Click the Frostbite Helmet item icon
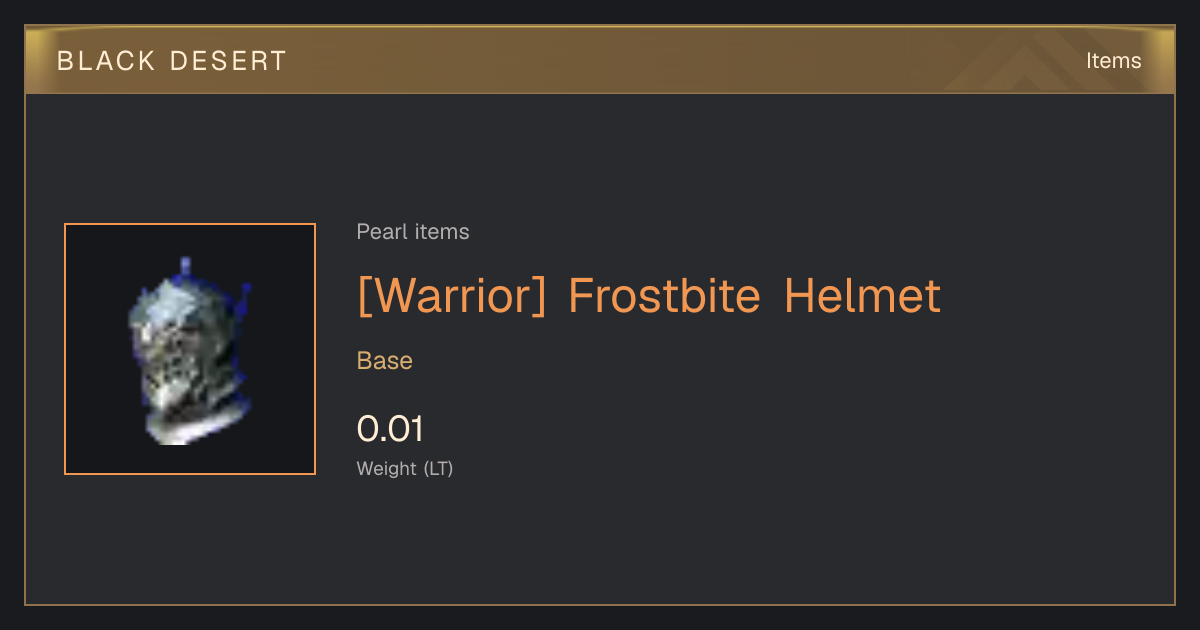Image resolution: width=1200 pixels, height=630 pixels. tap(190, 350)
